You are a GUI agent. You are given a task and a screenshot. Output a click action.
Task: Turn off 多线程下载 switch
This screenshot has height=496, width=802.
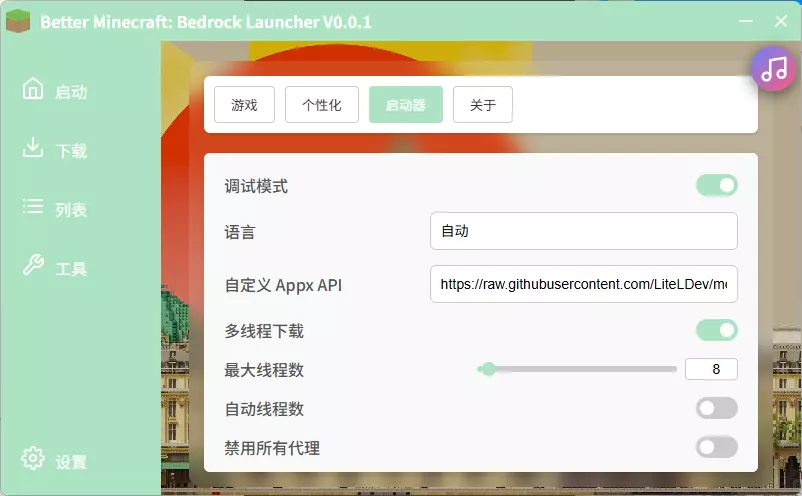[x=717, y=330]
